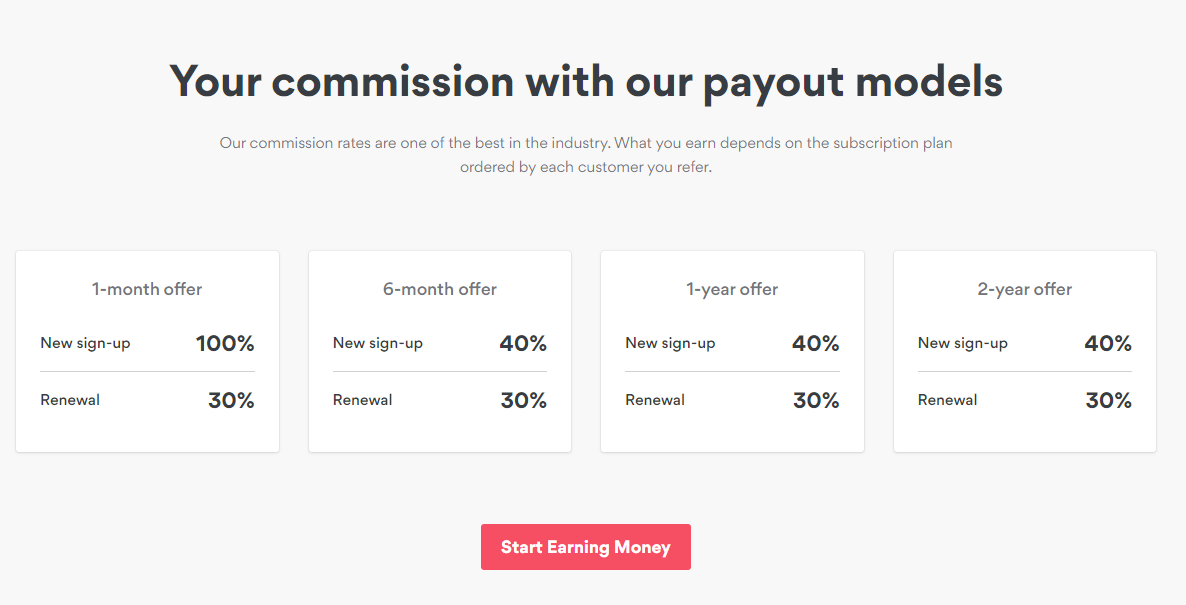Click the 40% sign-up rate in 1-year offer
Viewport: 1186px width, 605px height.
815,343
